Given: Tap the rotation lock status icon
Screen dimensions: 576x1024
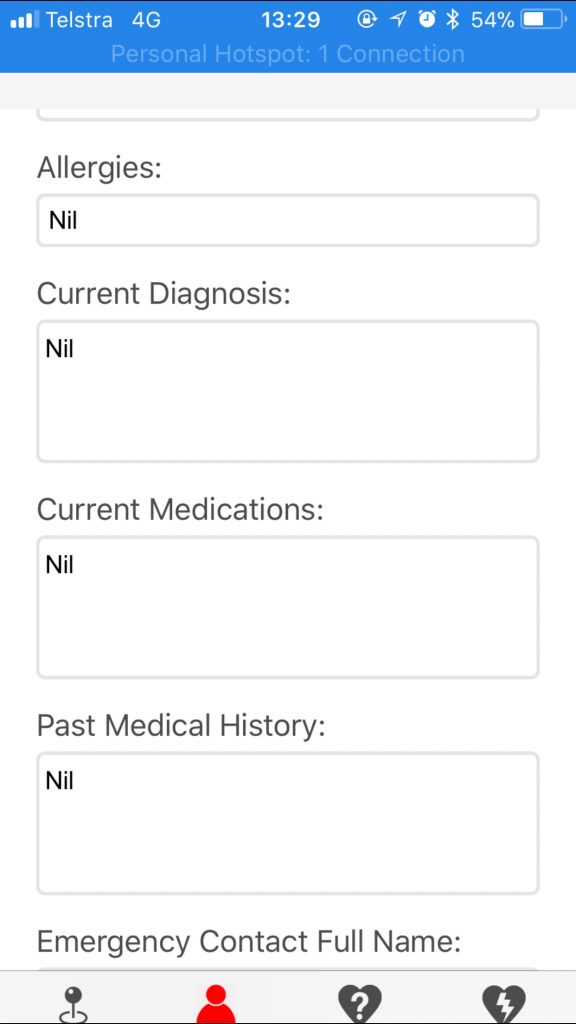Looking at the screenshot, I should click(x=368, y=20).
